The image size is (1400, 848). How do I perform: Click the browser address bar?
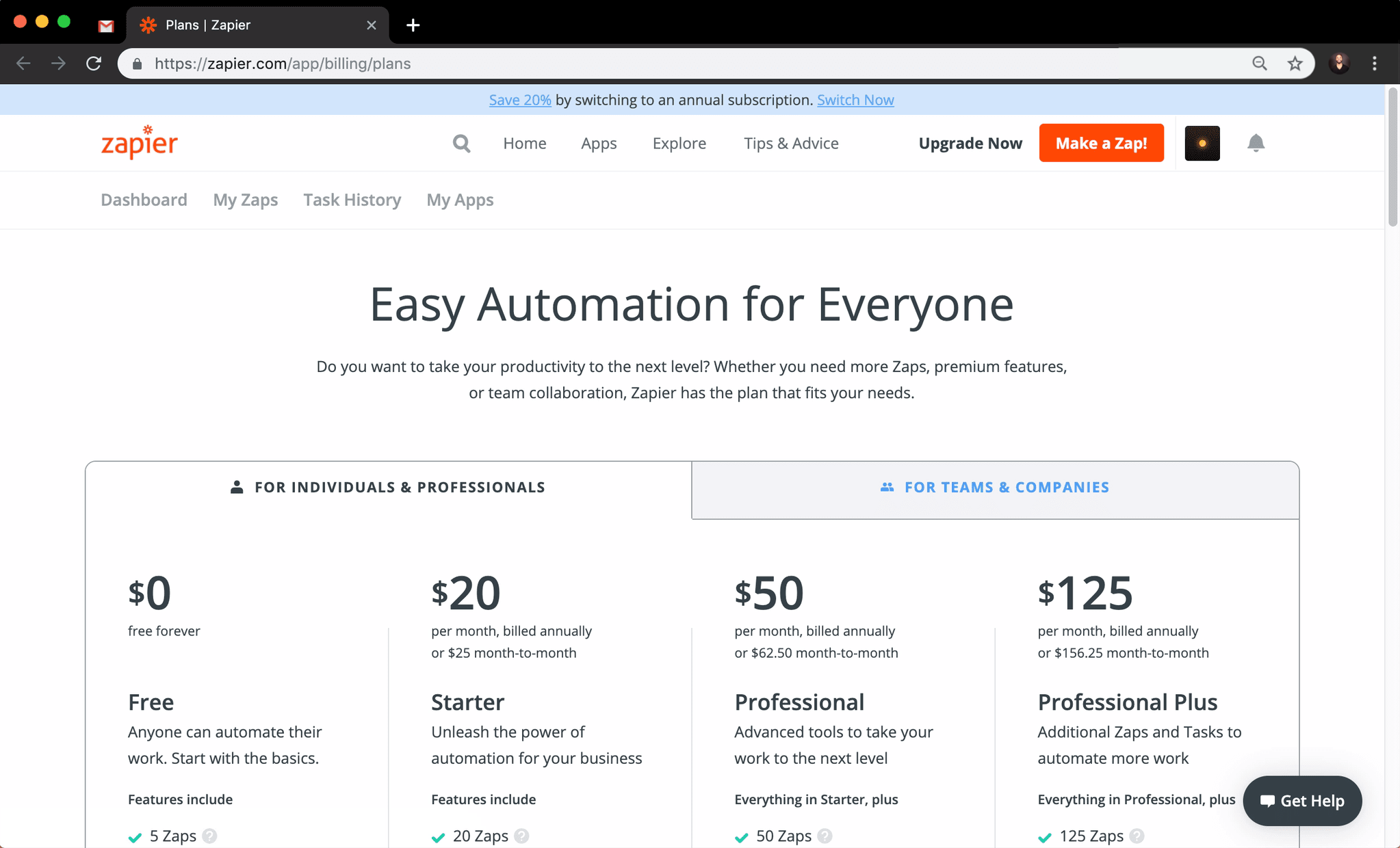pos(616,64)
